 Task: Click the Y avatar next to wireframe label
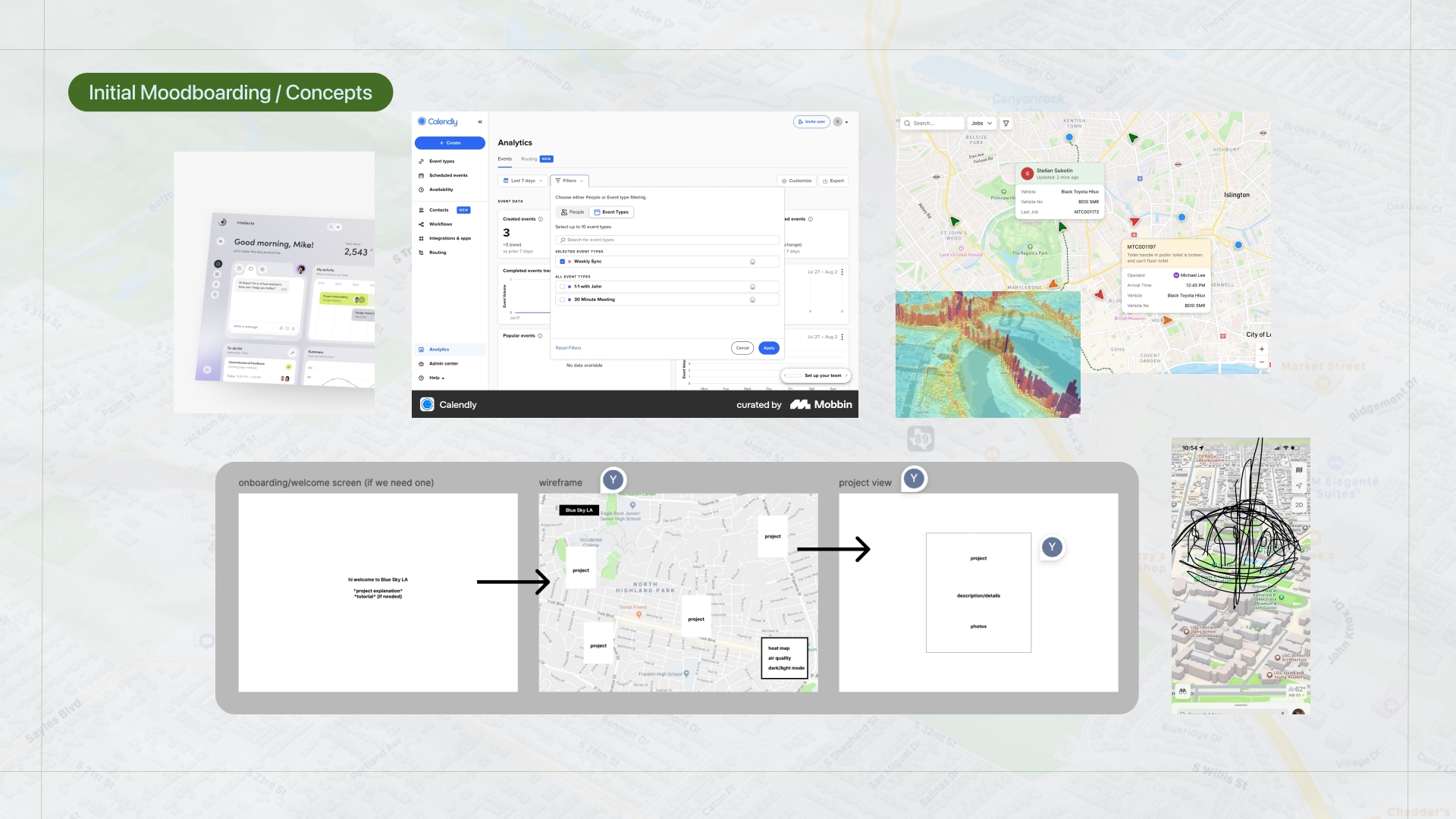tap(613, 480)
